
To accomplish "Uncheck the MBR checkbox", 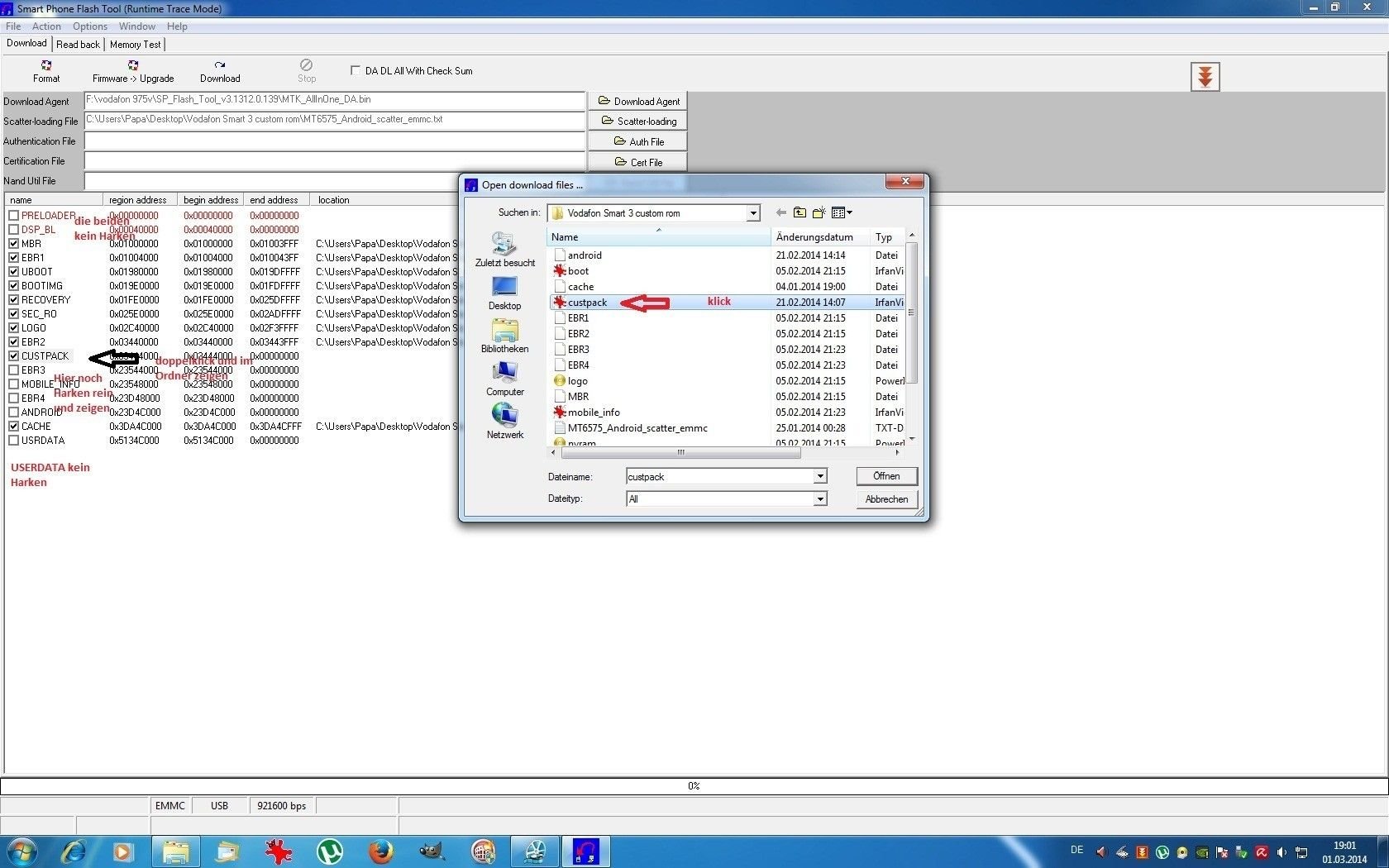I will coord(13,244).
